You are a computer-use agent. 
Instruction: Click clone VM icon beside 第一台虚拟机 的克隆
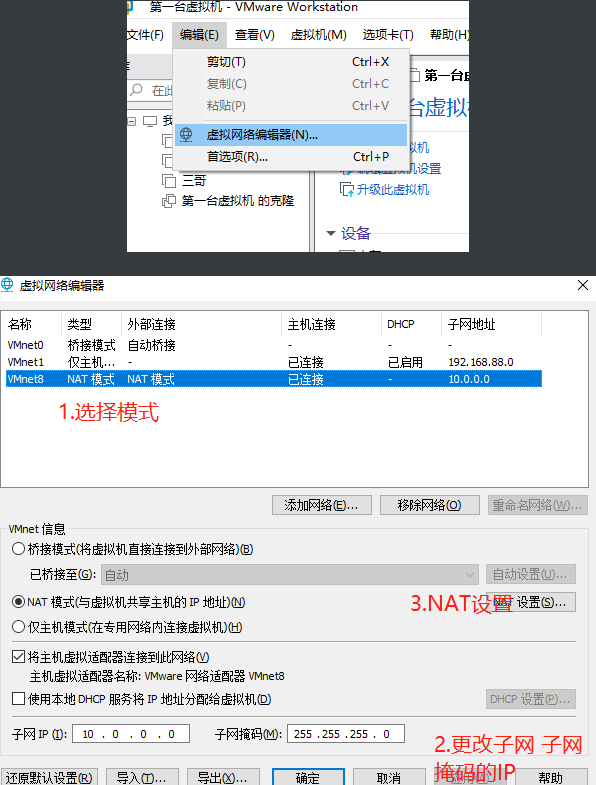169,201
